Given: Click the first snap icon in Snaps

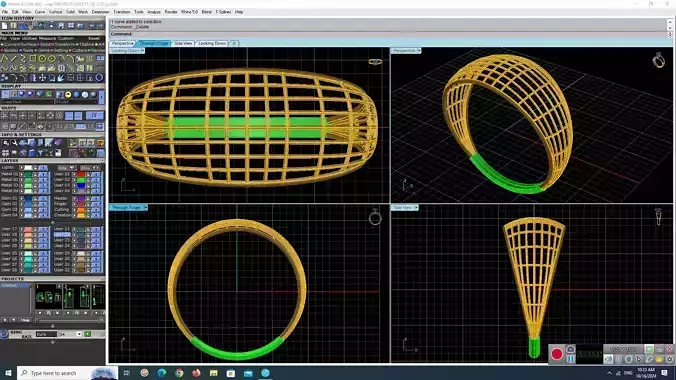Looking at the screenshot, I should [4, 116].
